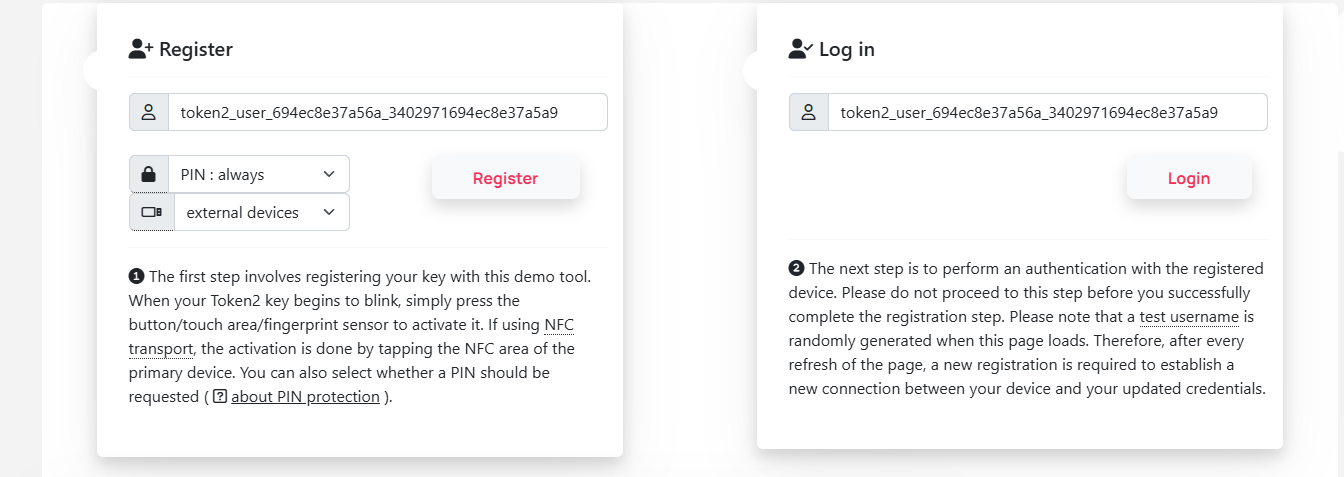Click the user-plus icon beside Register heading

pyautogui.click(x=141, y=49)
